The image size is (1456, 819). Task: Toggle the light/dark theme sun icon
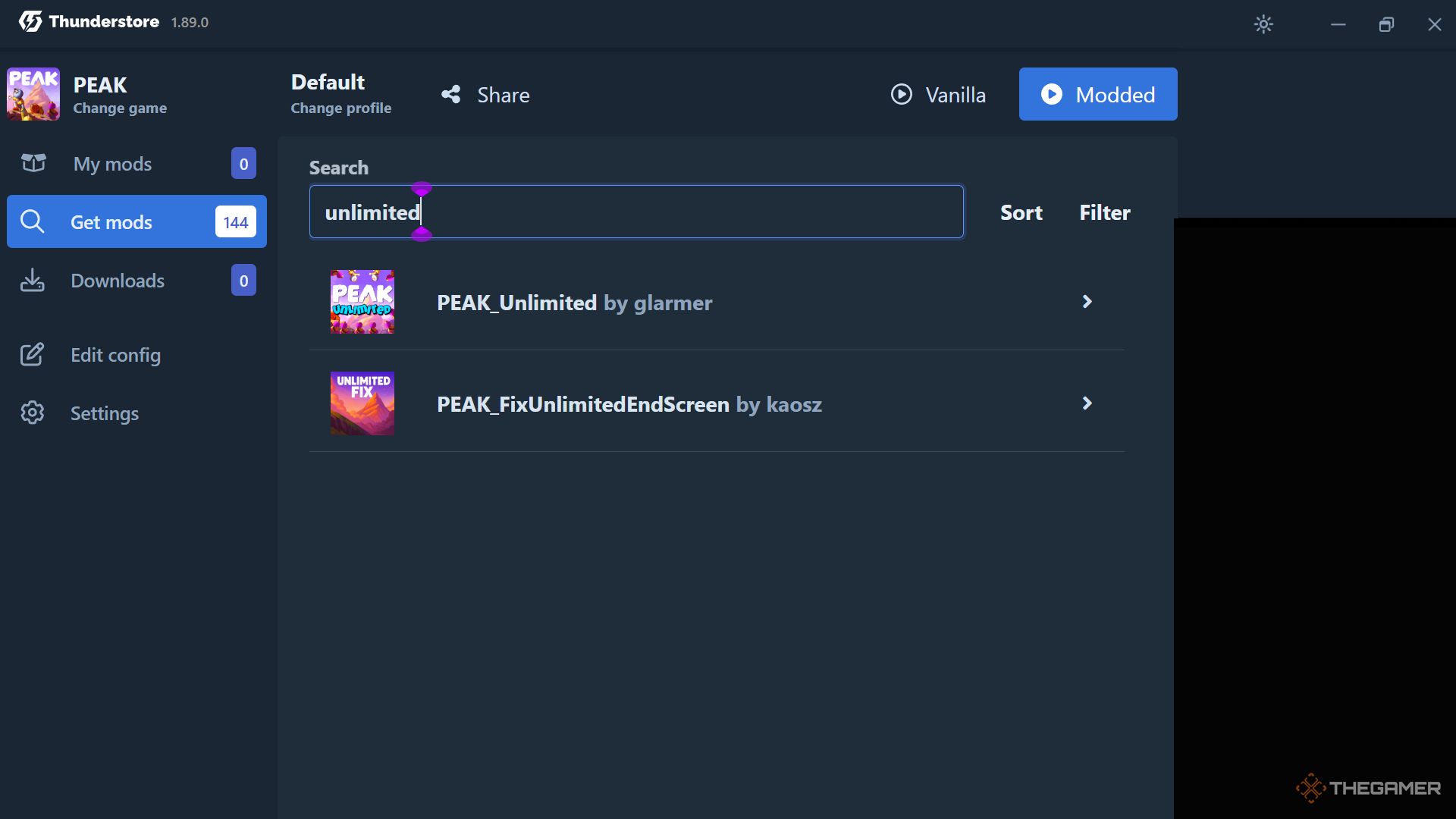click(1263, 24)
